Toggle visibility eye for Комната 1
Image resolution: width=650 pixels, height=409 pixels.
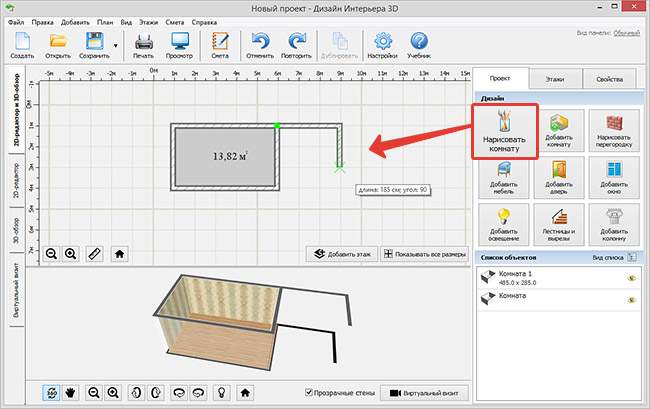point(631,277)
